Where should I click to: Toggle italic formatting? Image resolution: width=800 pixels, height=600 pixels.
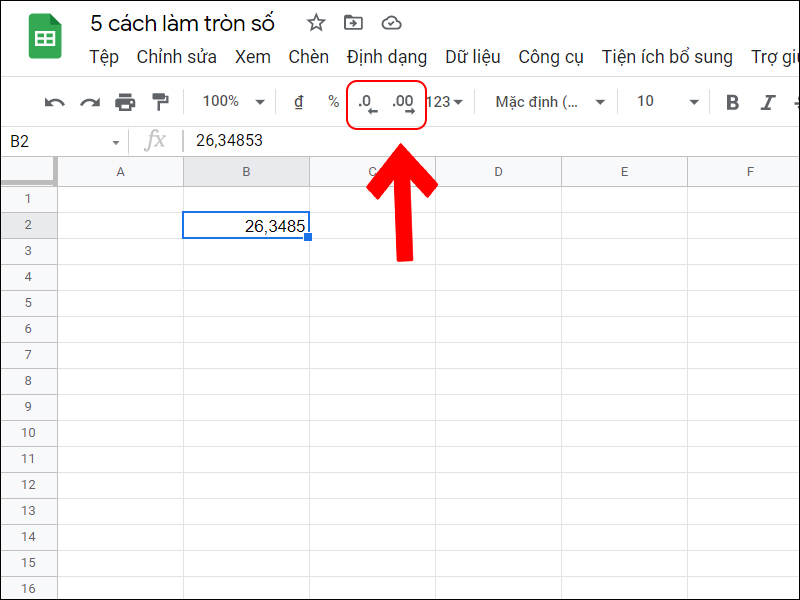click(x=766, y=101)
